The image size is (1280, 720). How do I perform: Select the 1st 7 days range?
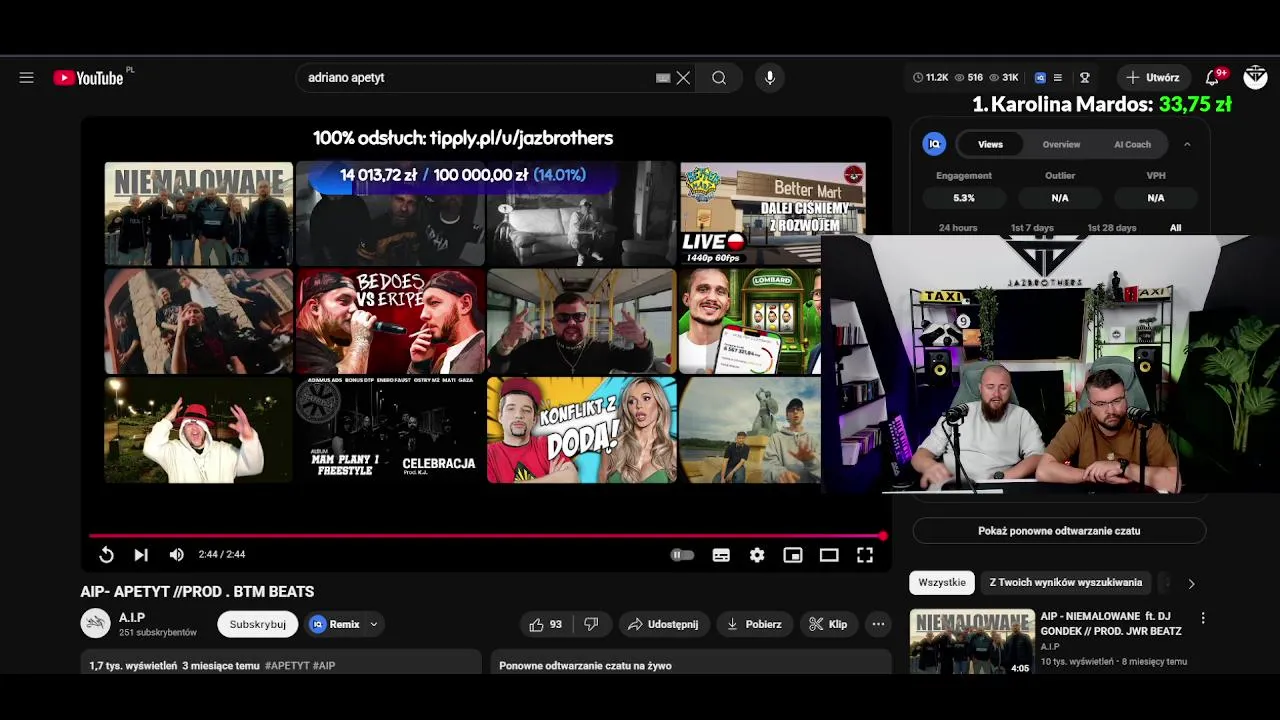point(1032,228)
